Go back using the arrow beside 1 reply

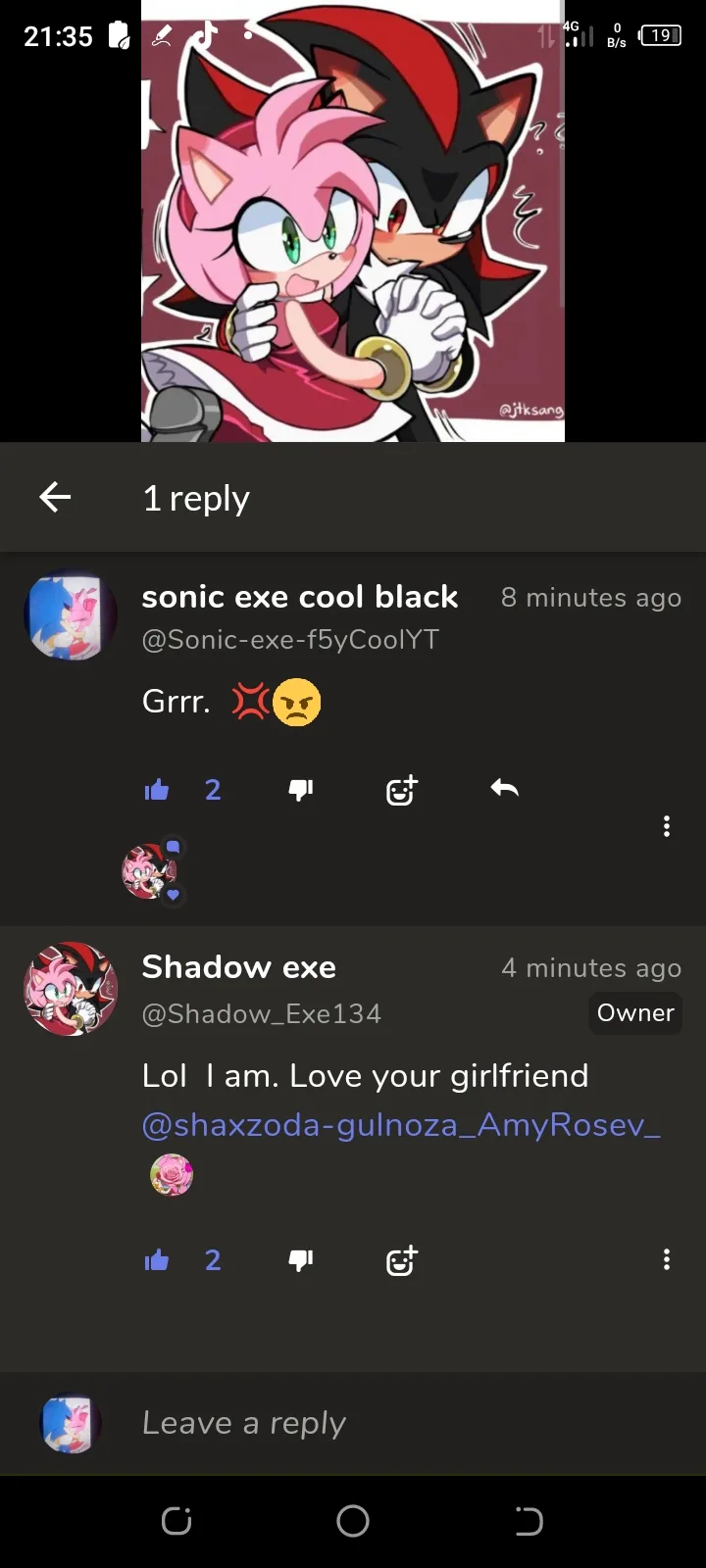(x=55, y=498)
